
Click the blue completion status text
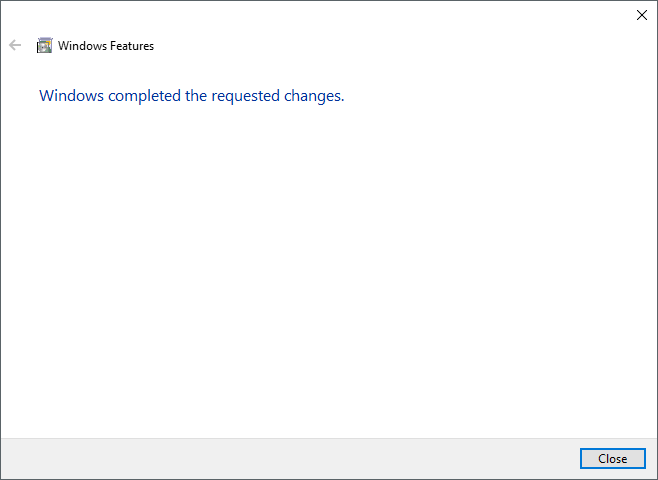191,96
